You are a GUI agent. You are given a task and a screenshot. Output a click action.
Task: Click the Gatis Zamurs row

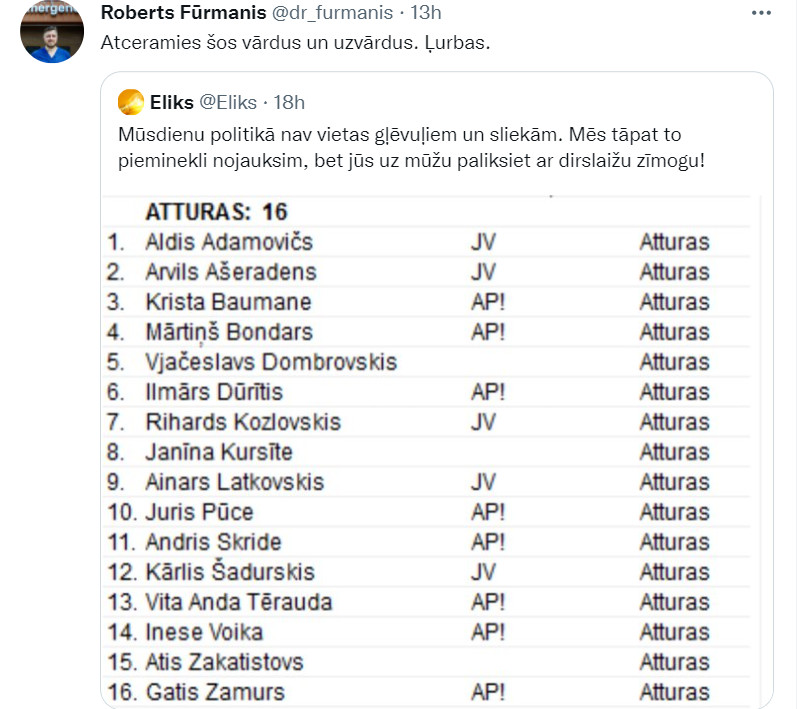(x=215, y=692)
